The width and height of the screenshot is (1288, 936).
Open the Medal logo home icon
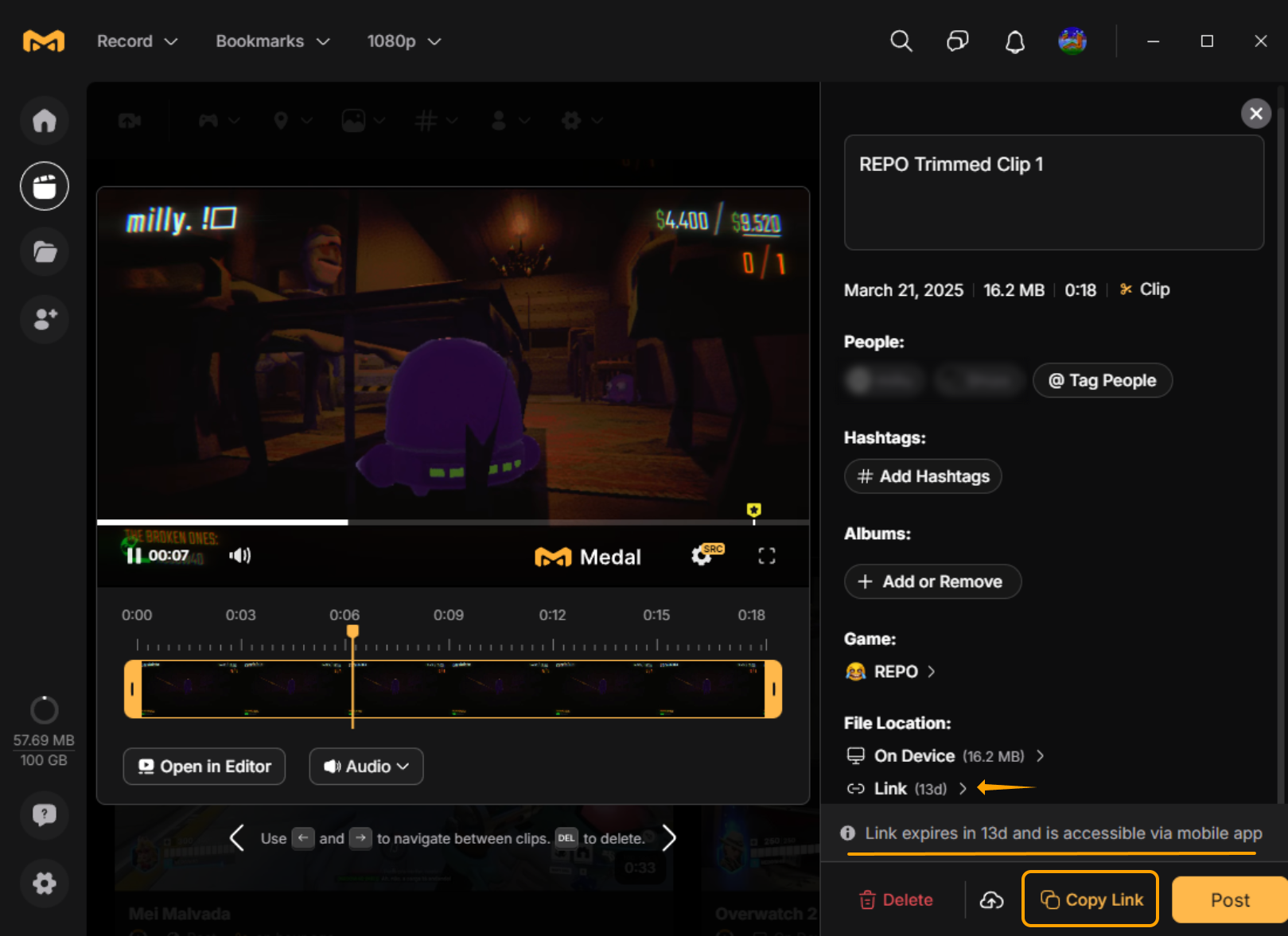point(44,41)
